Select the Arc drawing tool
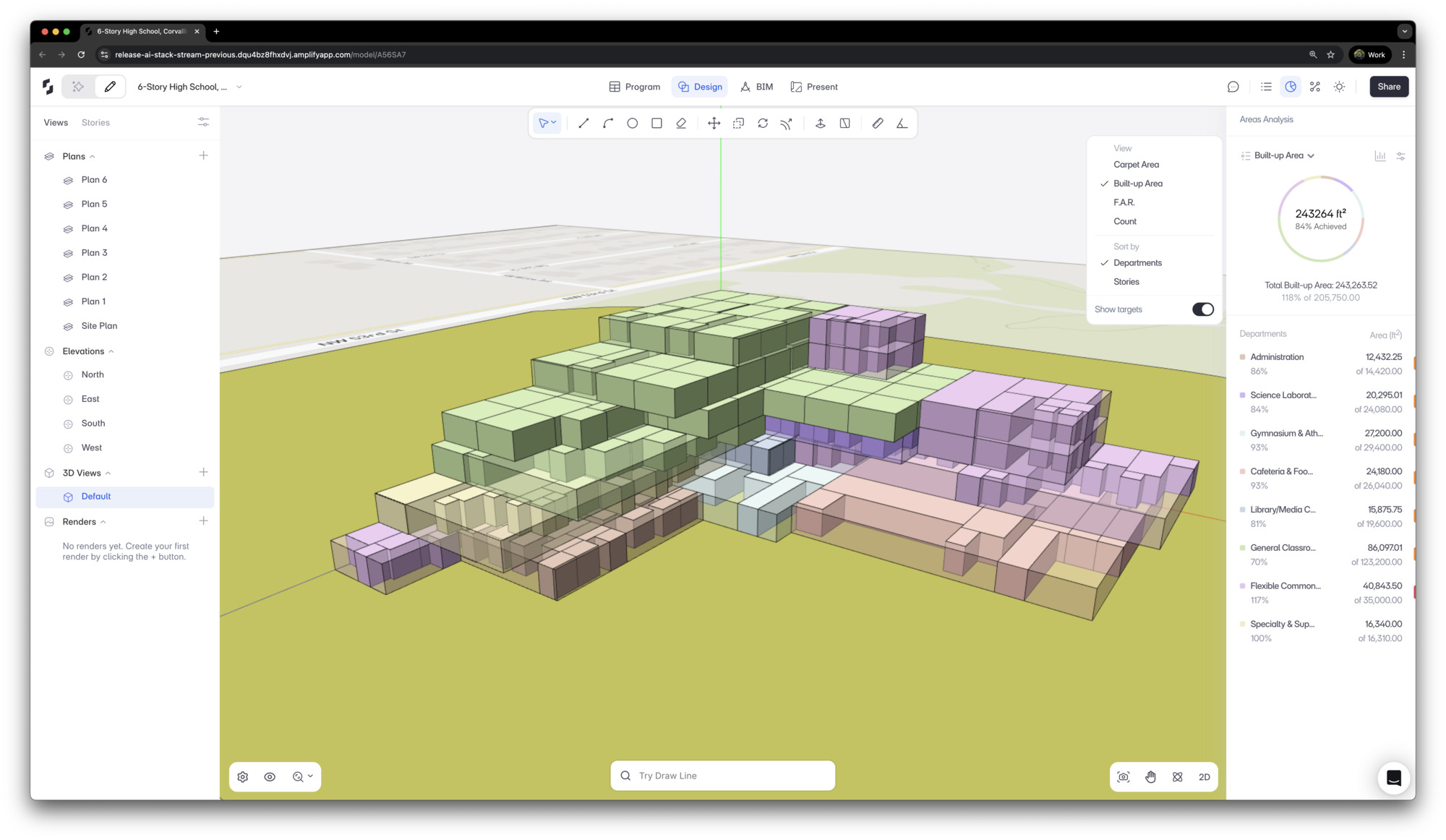This screenshot has width=1446, height=840. (x=607, y=123)
